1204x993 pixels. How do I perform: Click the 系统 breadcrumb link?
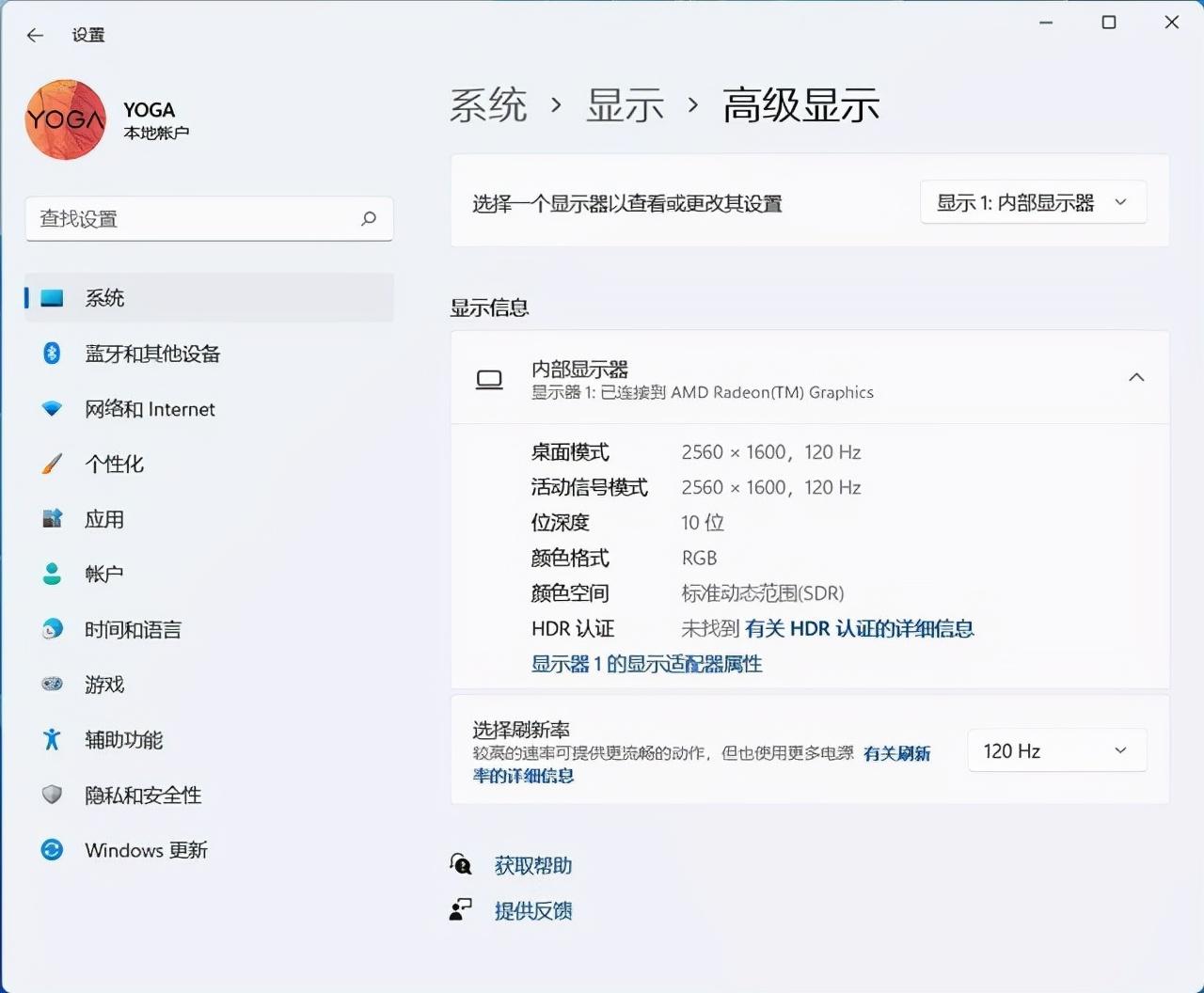click(488, 104)
